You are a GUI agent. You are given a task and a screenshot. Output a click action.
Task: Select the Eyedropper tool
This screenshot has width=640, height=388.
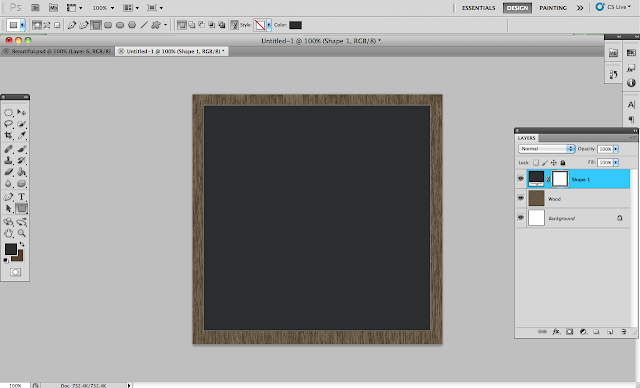(x=22, y=135)
